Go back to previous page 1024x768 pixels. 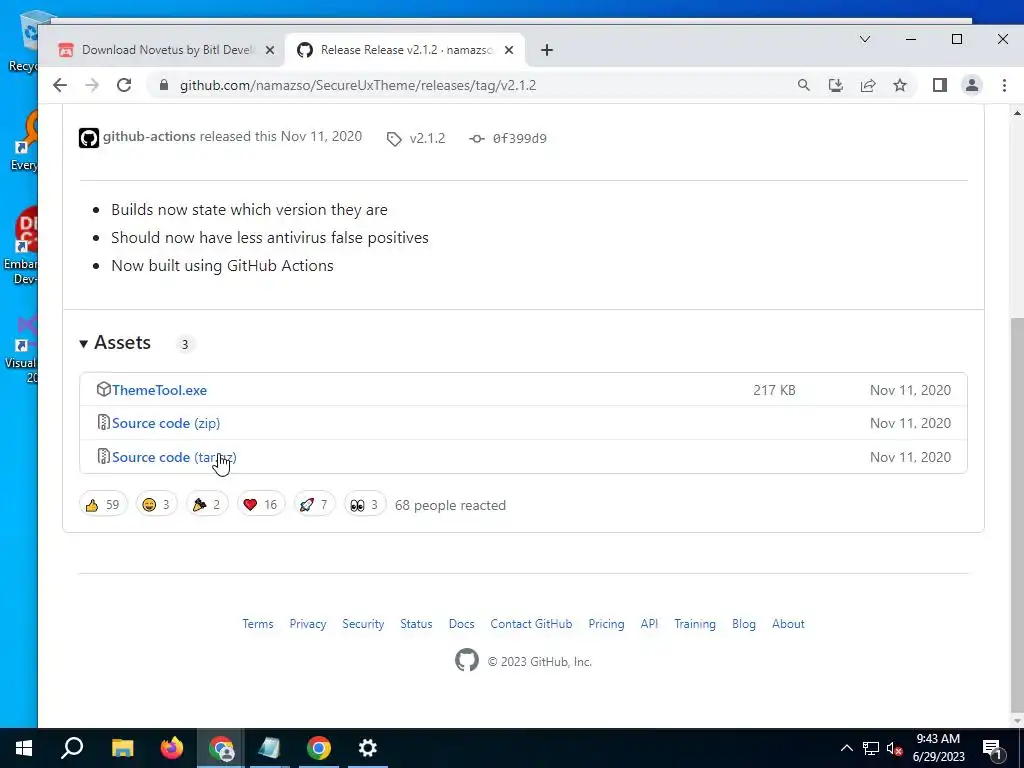pos(60,86)
